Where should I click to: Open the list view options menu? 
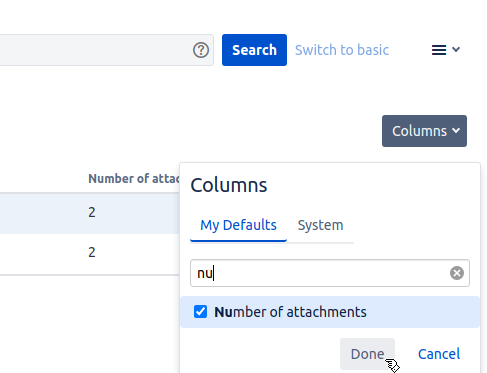[x=445, y=50]
